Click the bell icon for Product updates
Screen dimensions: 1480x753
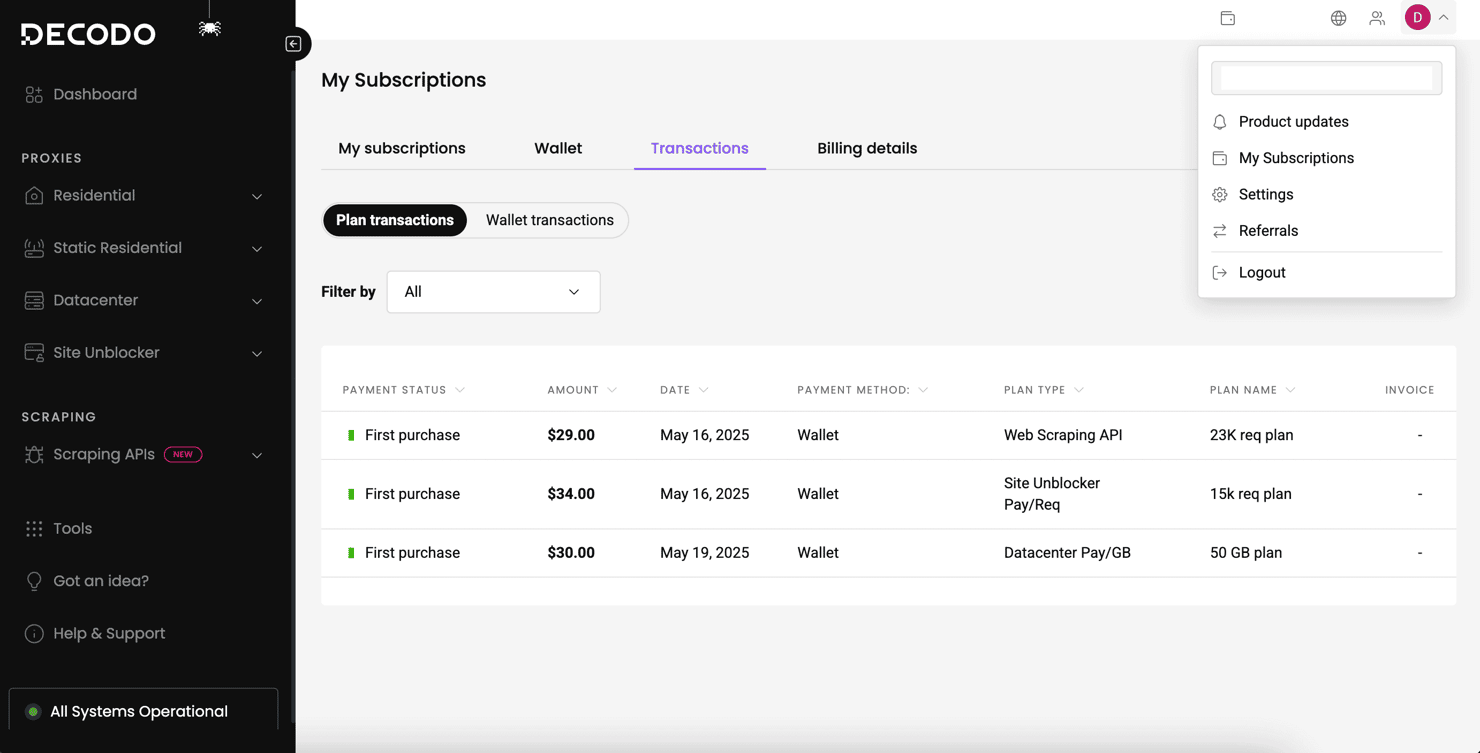coord(1219,122)
